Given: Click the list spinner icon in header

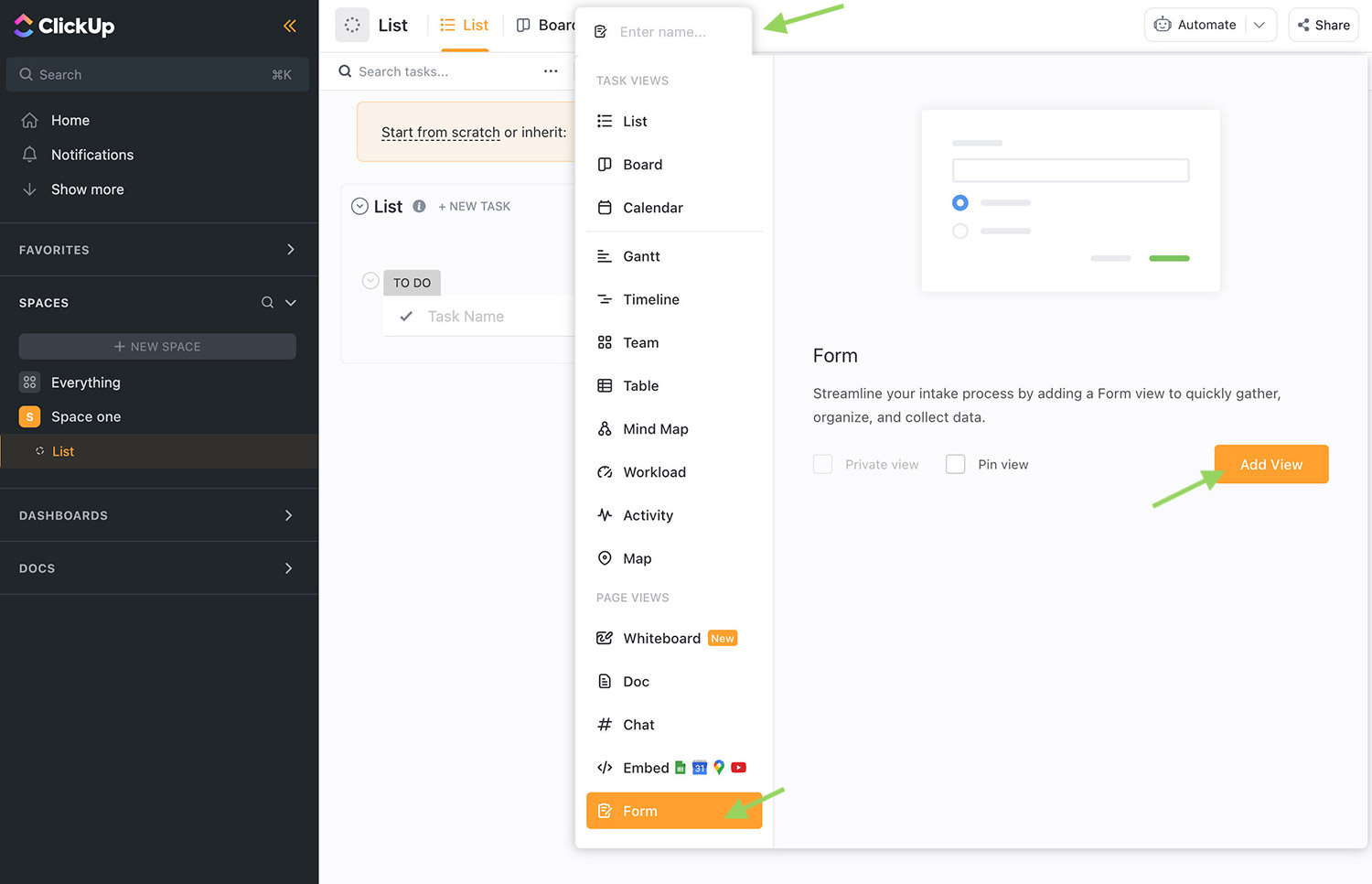Looking at the screenshot, I should point(352,25).
